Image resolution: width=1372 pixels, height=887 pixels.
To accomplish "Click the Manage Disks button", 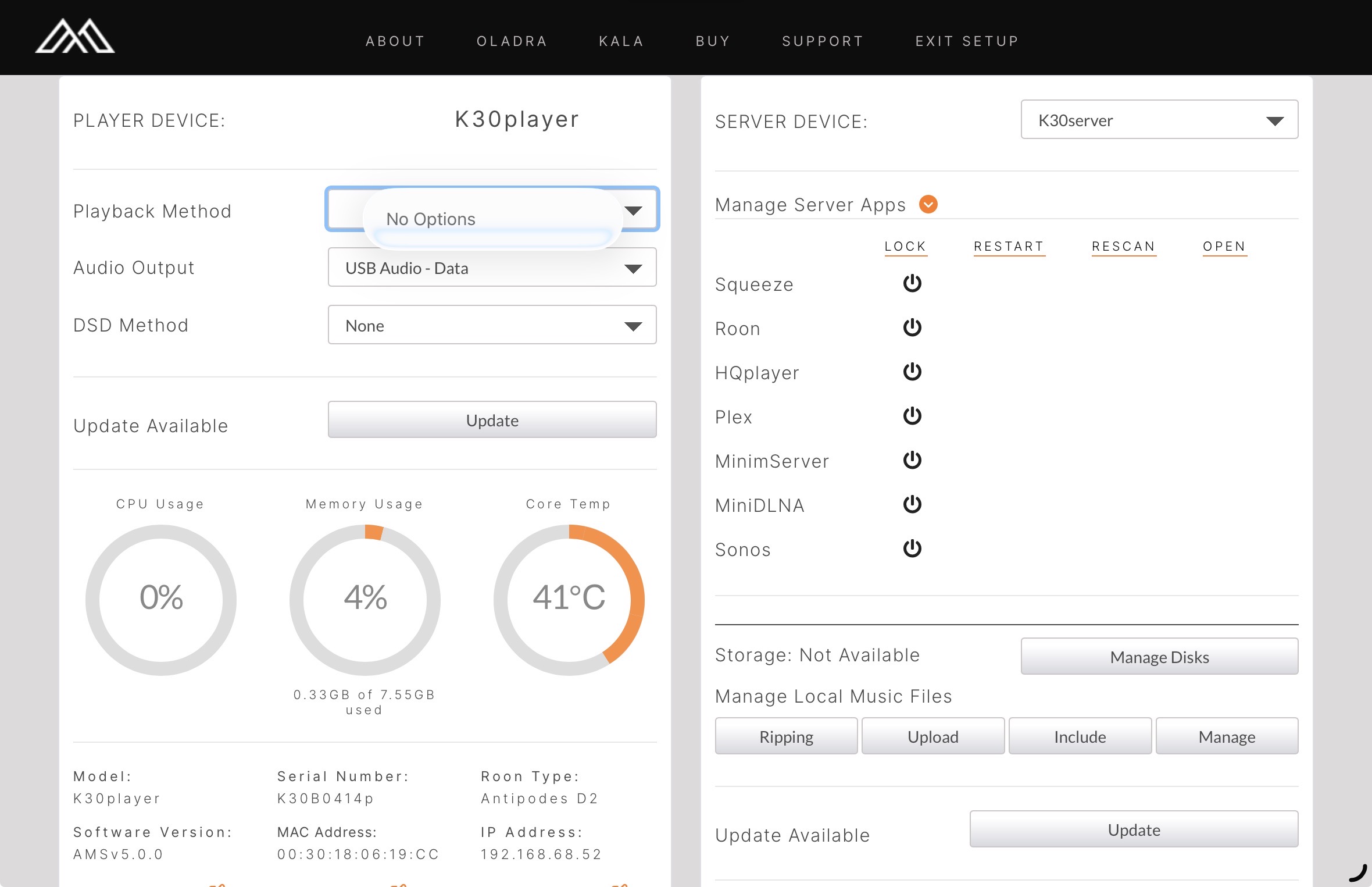I will (1159, 657).
